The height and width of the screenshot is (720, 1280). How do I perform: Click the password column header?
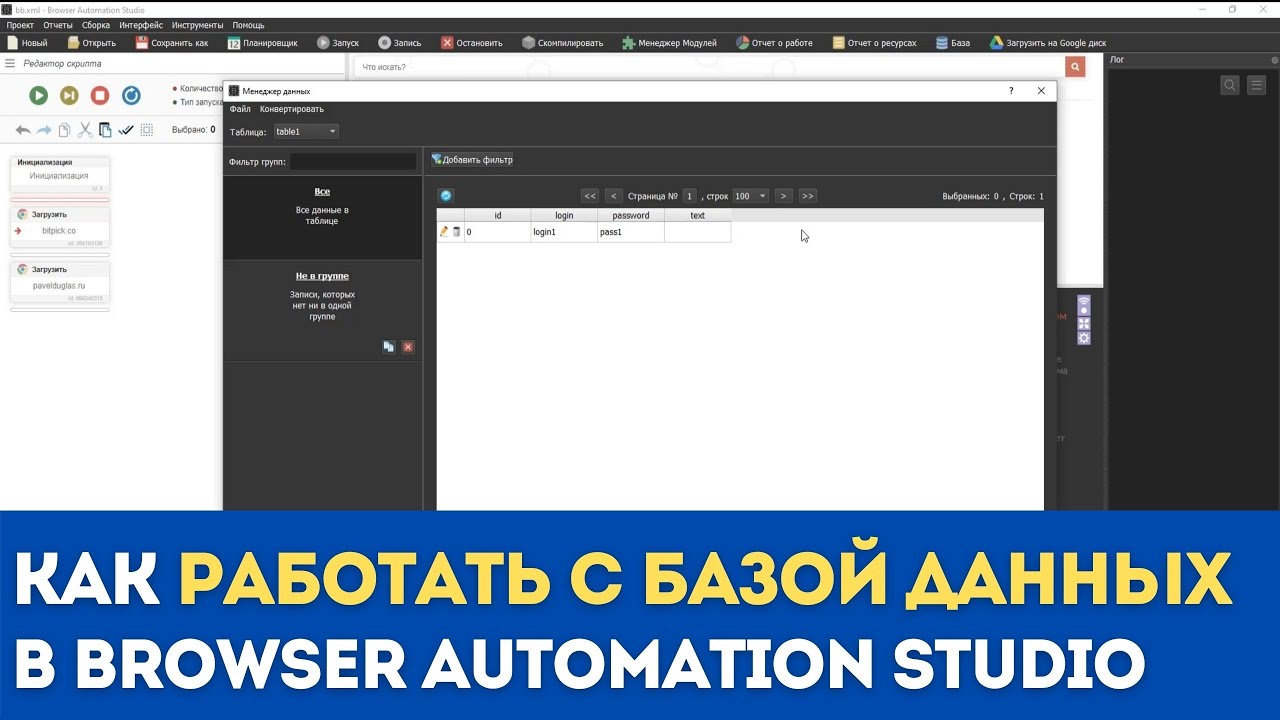click(x=631, y=215)
